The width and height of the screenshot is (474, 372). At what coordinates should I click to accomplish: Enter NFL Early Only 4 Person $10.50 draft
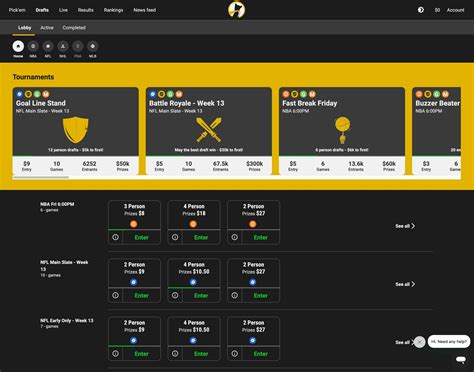pos(201,354)
